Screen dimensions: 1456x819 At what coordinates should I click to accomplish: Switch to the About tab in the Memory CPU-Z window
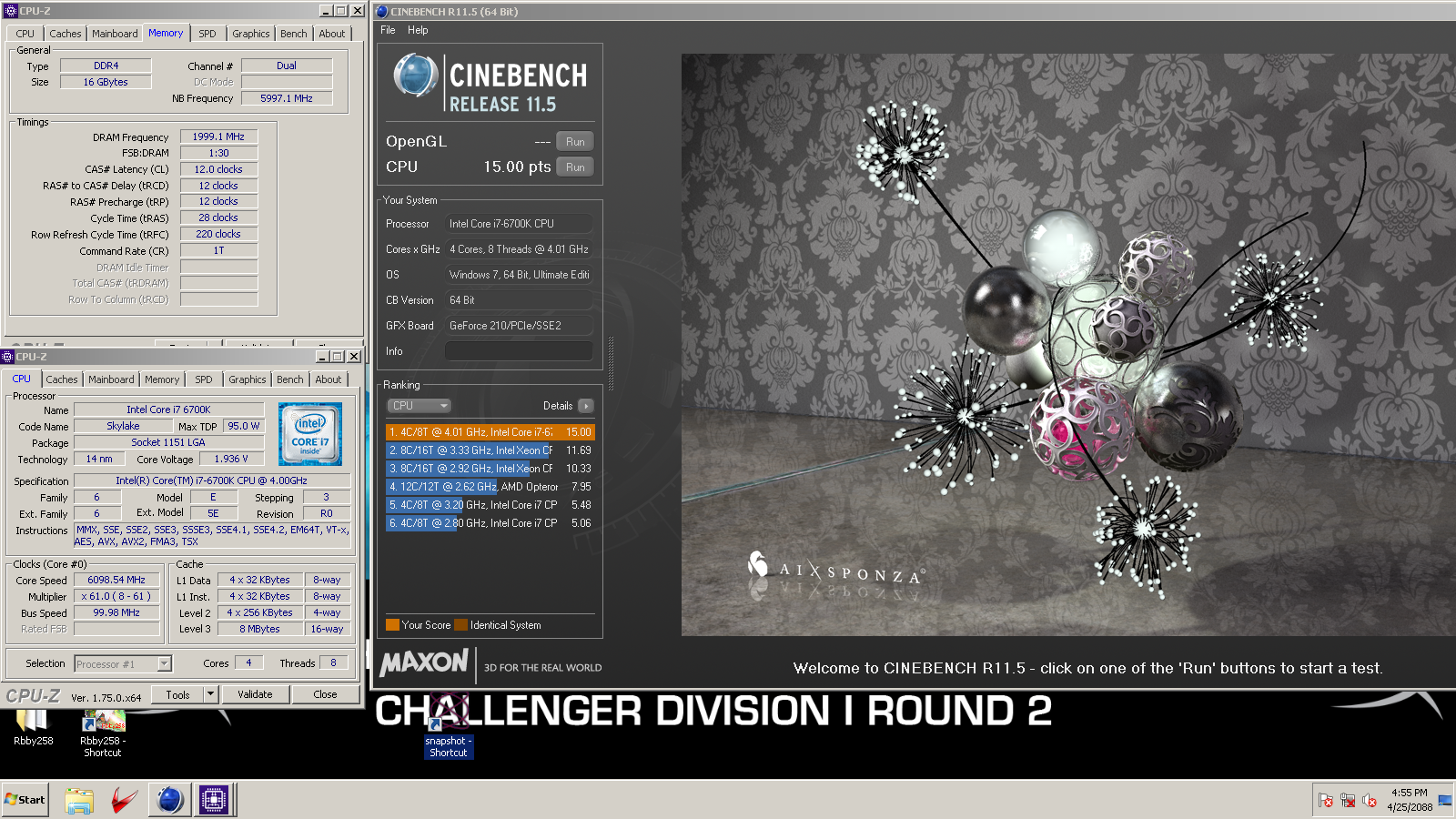pos(332,34)
